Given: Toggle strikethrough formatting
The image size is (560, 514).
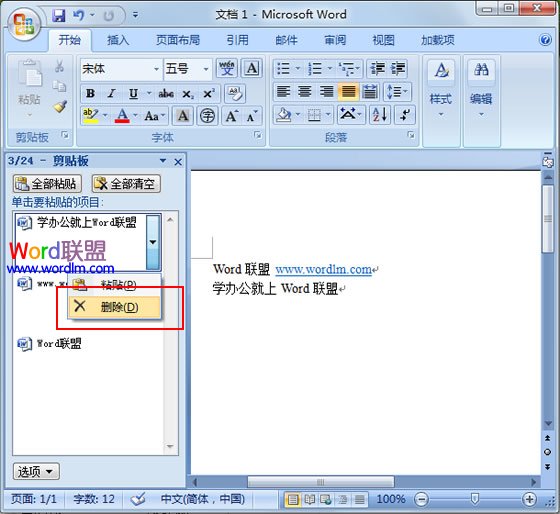Looking at the screenshot, I should click(166, 94).
